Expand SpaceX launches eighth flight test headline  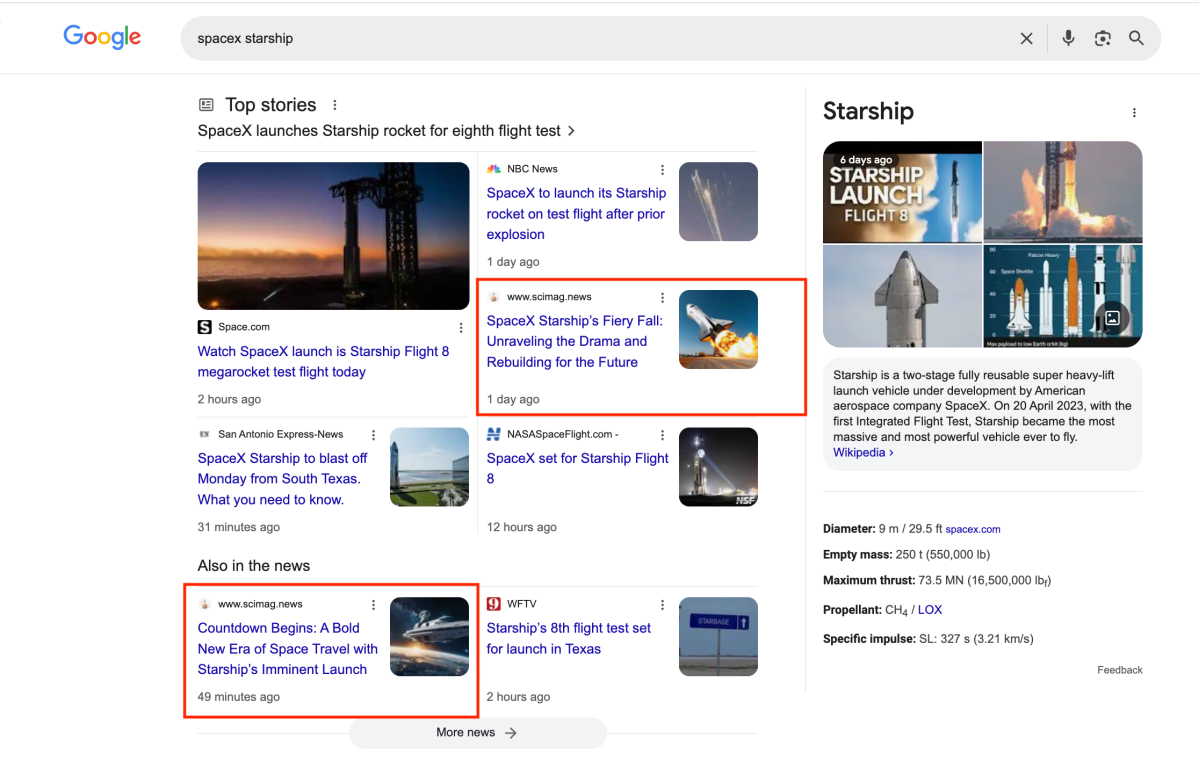(x=386, y=131)
